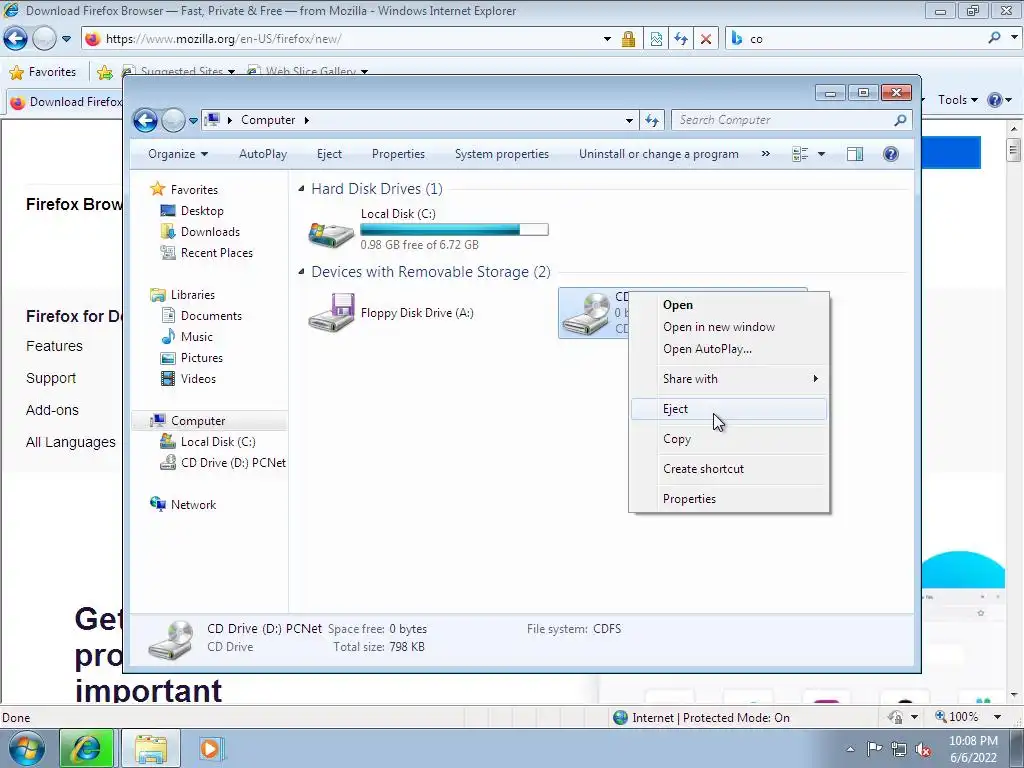Click Windows Explorer taskbar icon
The width and height of the screenshot is (1024, 768).
pyautogui.click(x=151, y=748)
